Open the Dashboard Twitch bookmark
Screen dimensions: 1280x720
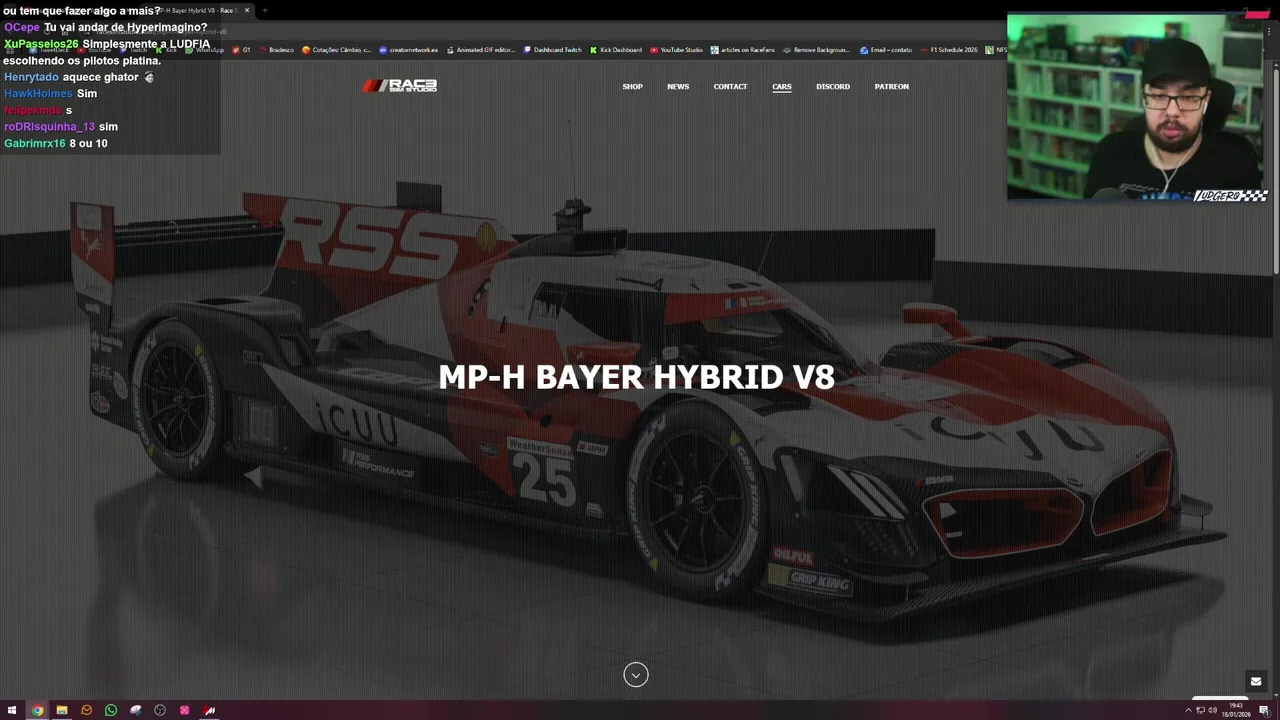(552, 50)
